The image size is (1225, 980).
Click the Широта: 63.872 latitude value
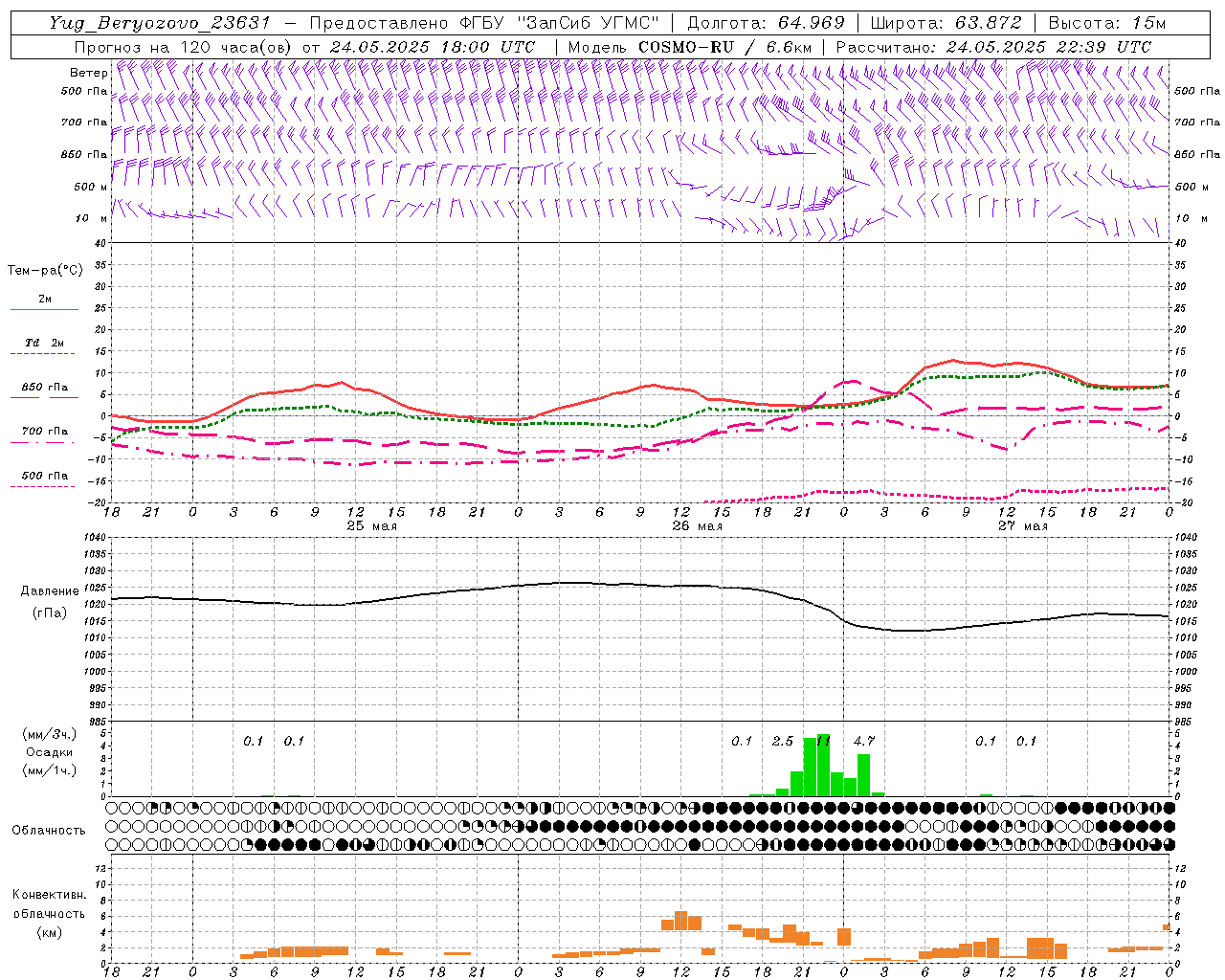click(x=946, y=23)
